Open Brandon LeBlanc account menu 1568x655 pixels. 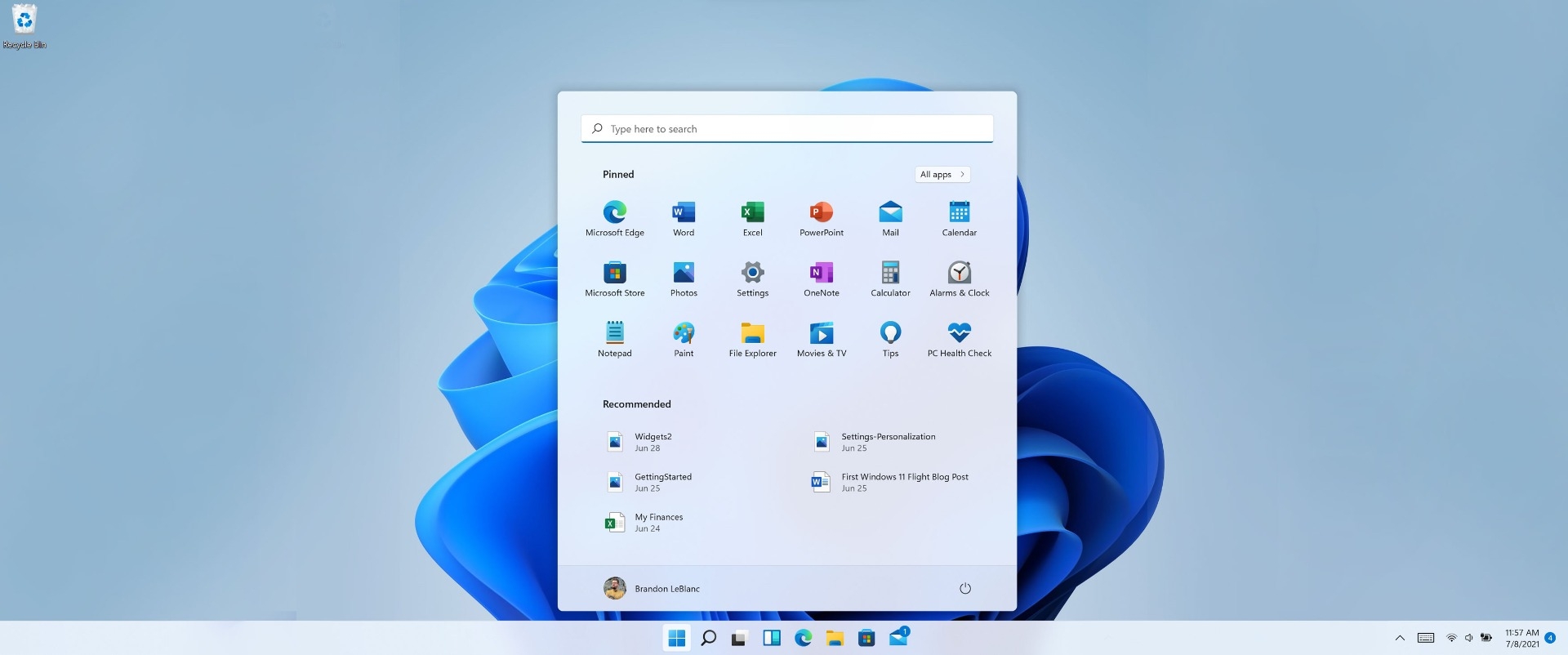[x=652, y=588]
